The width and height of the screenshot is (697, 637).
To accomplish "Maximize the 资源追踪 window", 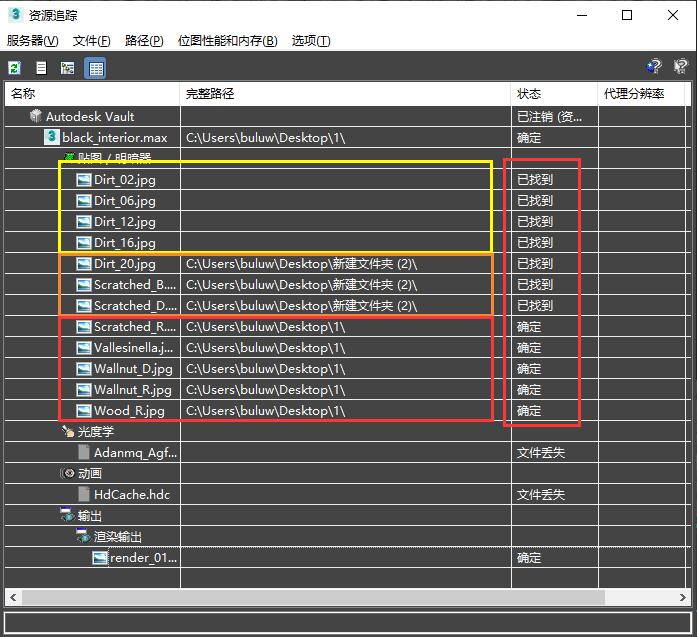I will coord(627,15).
